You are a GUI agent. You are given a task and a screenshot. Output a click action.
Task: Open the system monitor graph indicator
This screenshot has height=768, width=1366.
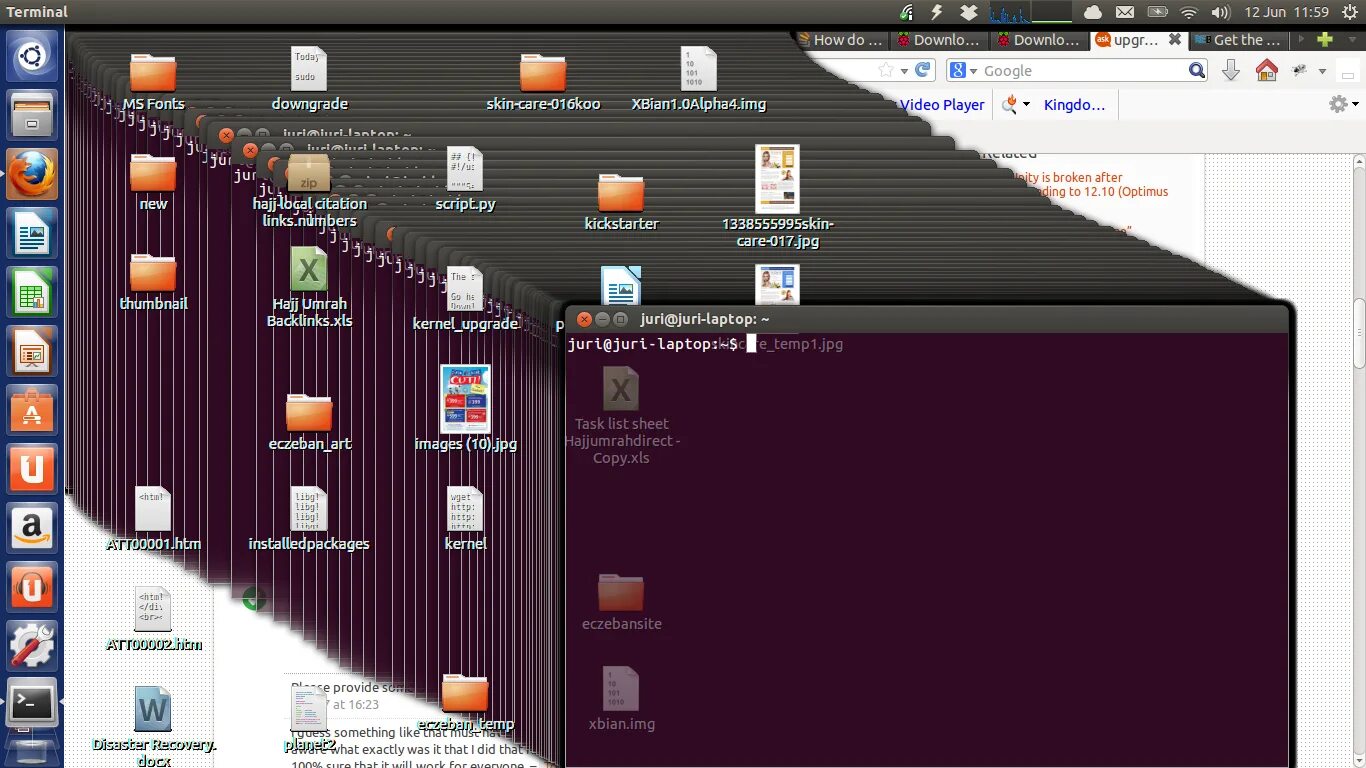1030,12
